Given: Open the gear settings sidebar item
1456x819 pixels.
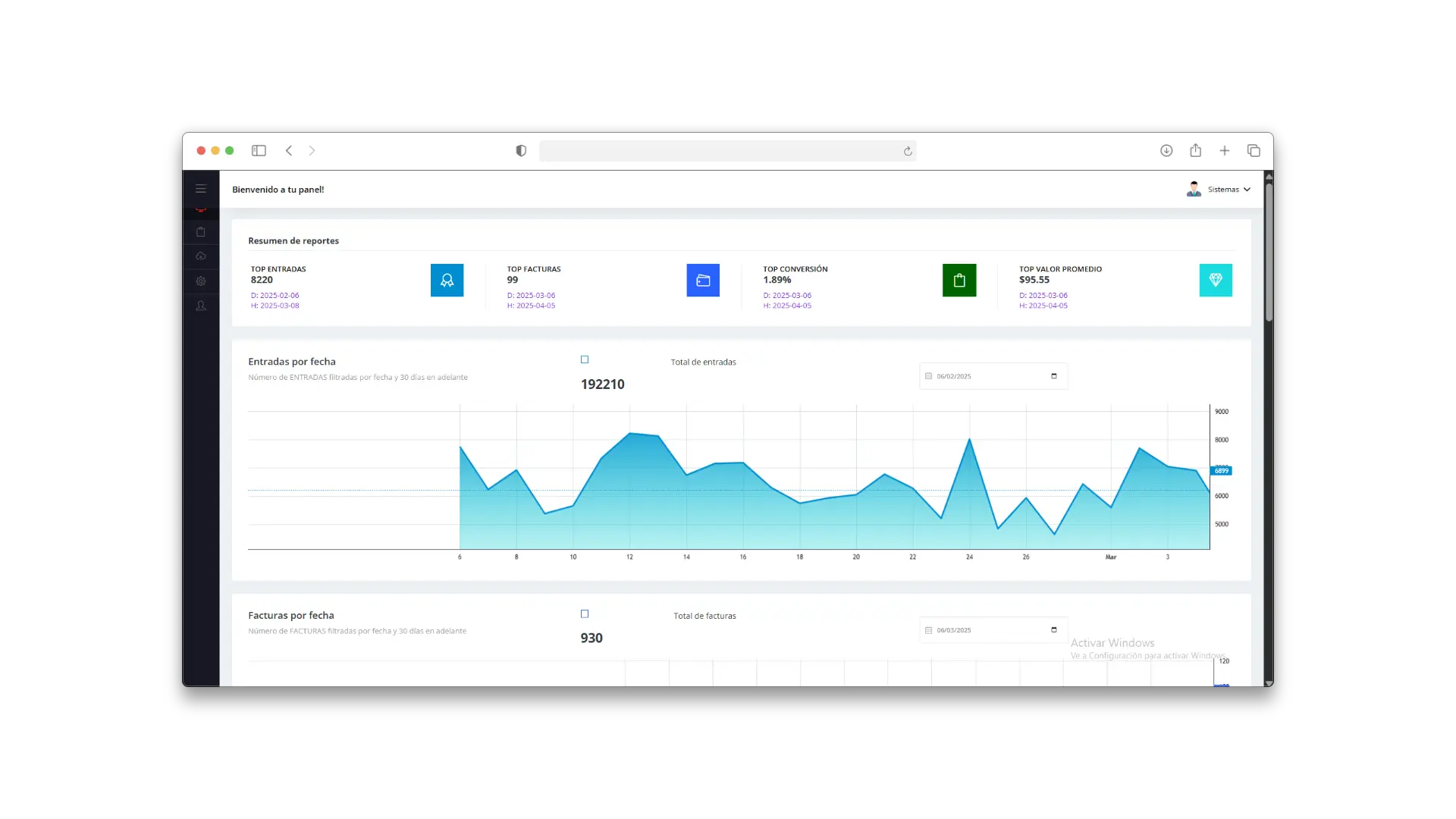Looking at the screenshot, I should click(201, 281).
